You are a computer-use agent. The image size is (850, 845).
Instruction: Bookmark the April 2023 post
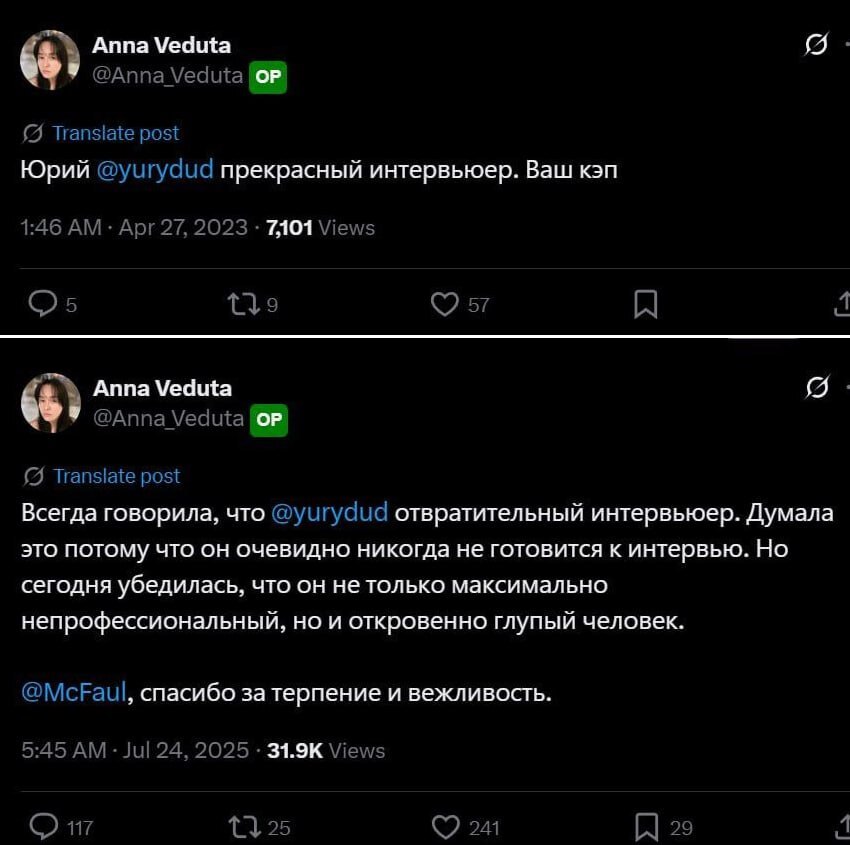click(646, 303)
